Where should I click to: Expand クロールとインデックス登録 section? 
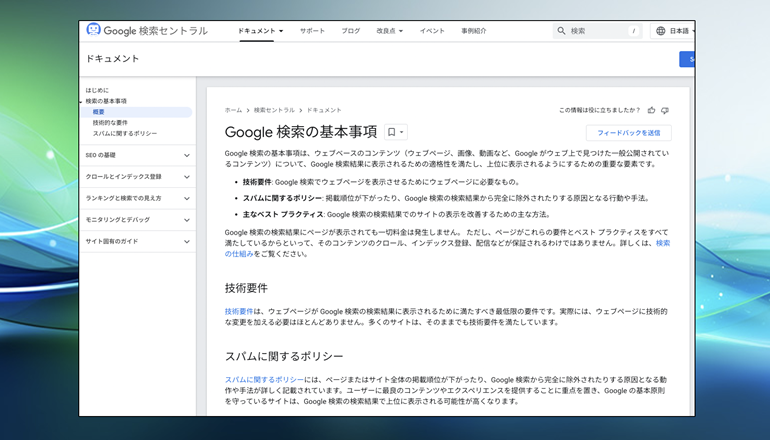pyautogui.click(x=138, y=177)
